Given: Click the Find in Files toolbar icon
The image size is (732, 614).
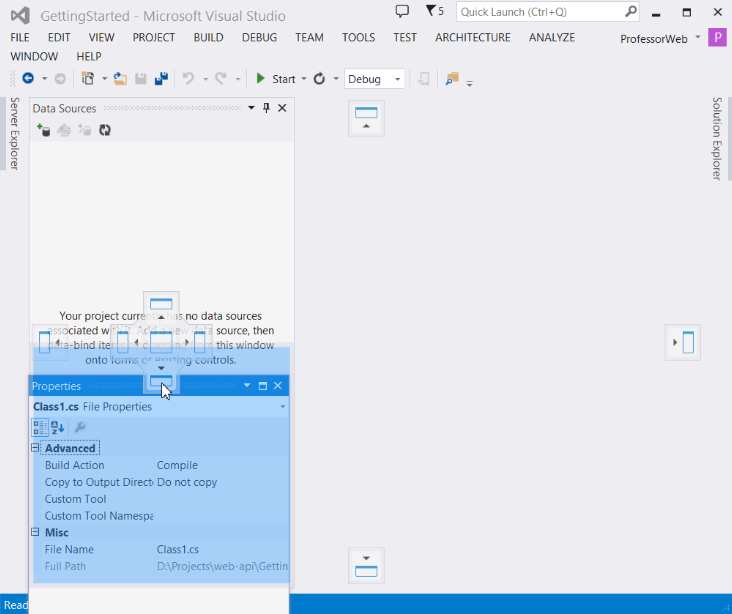Looking at the screenshot, I should coord(452,78).
